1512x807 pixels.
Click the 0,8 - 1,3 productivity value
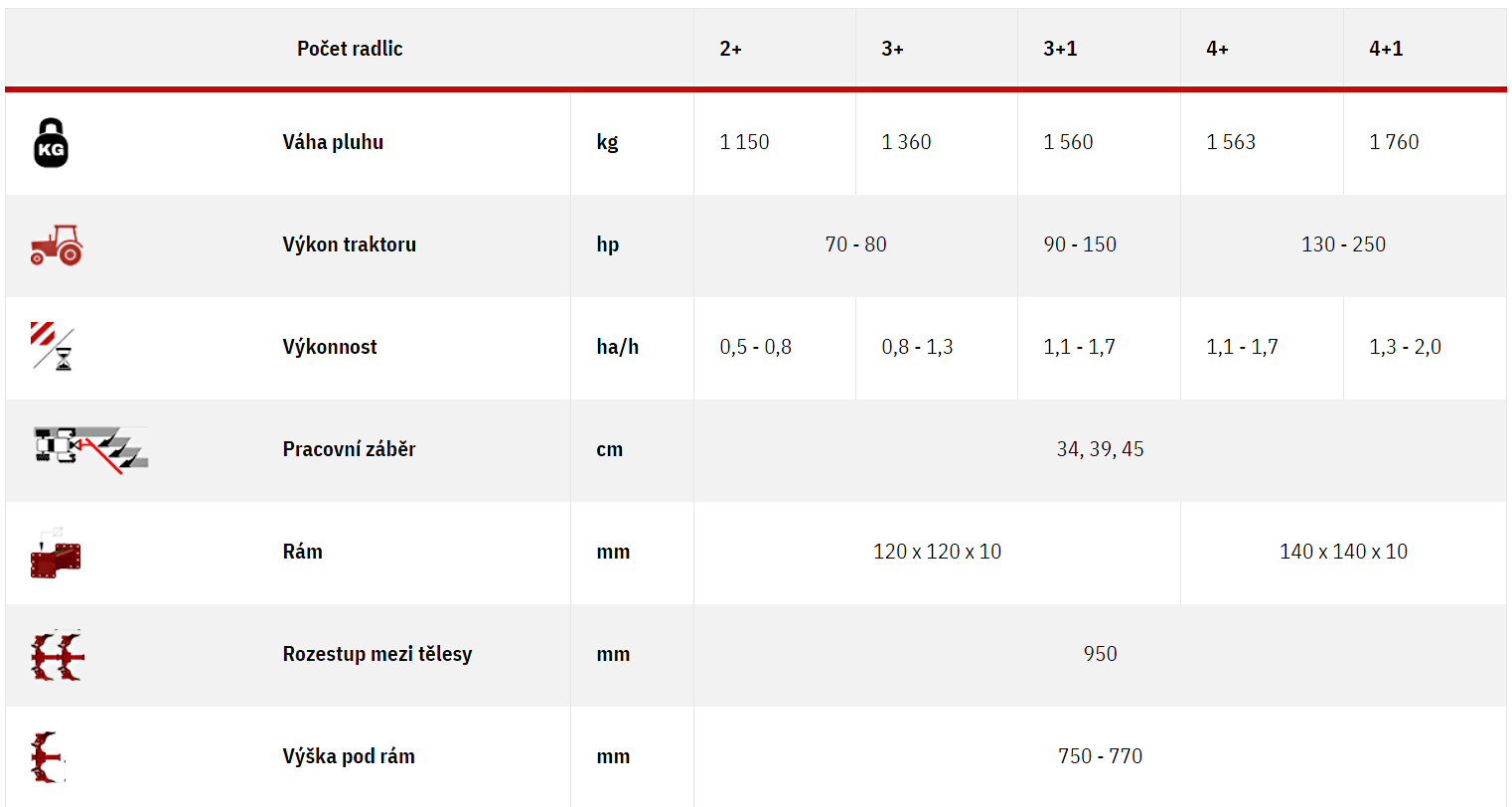pos(917,347)
